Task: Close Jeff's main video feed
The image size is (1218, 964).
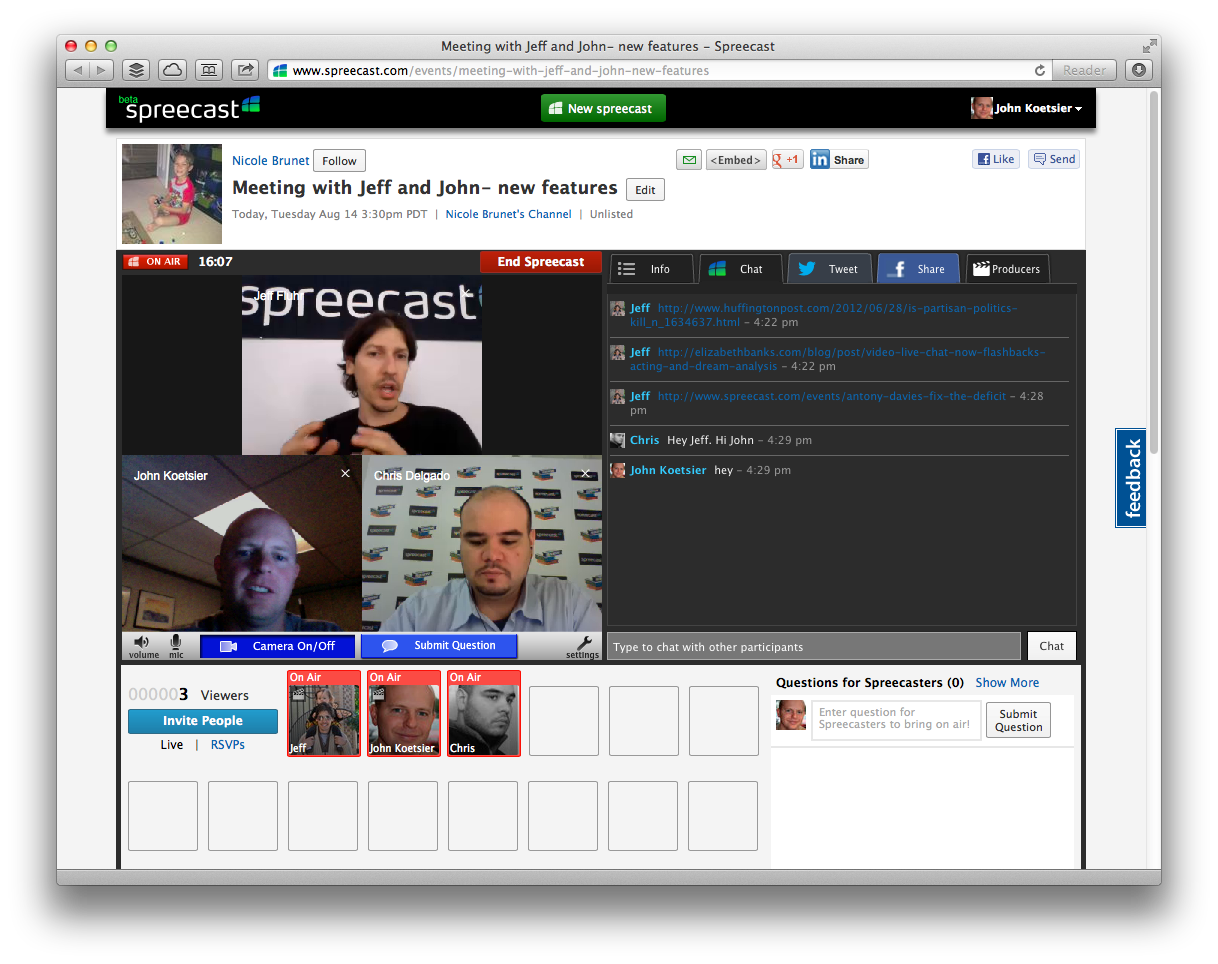Action: tap(466, 294)
